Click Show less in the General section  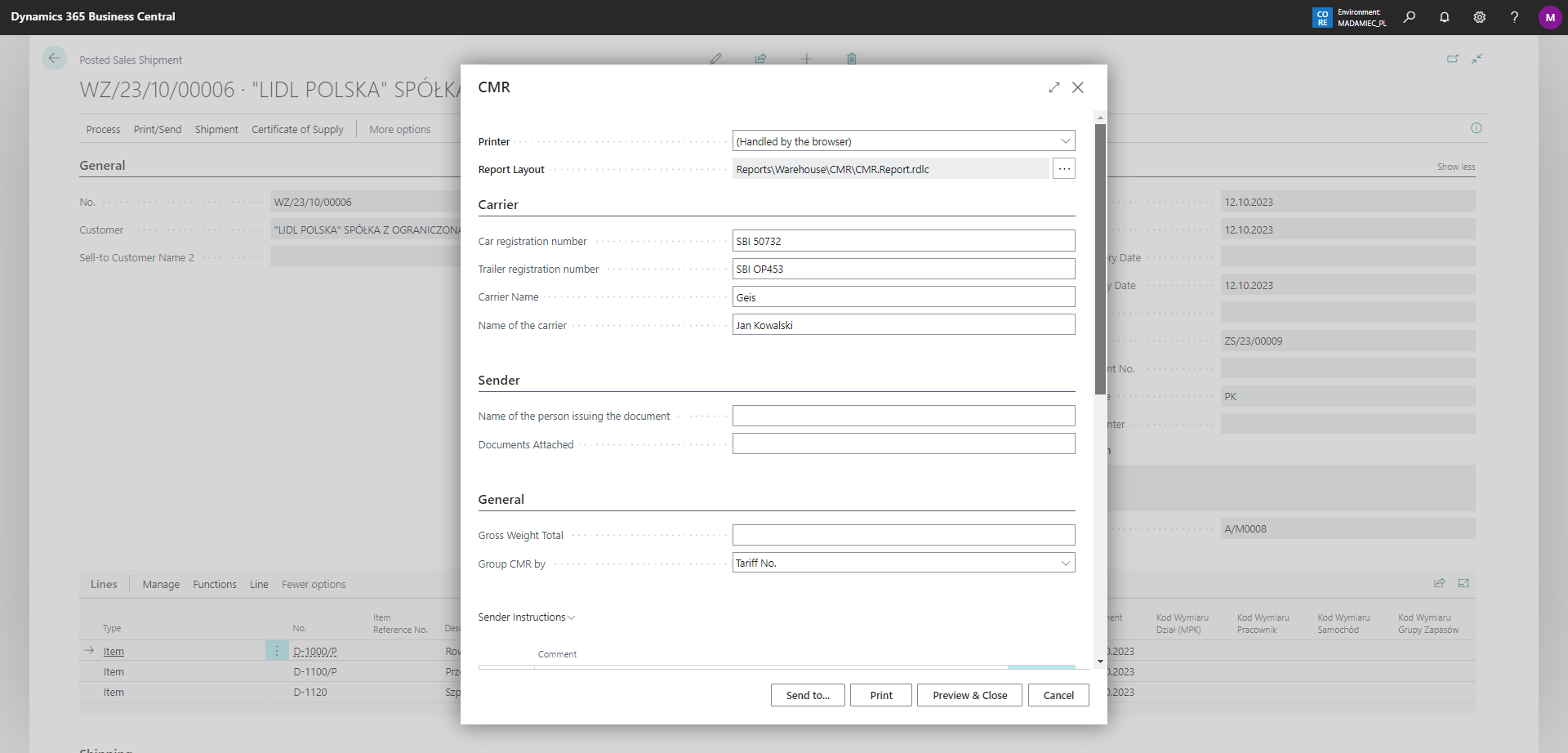[1456, 167]
